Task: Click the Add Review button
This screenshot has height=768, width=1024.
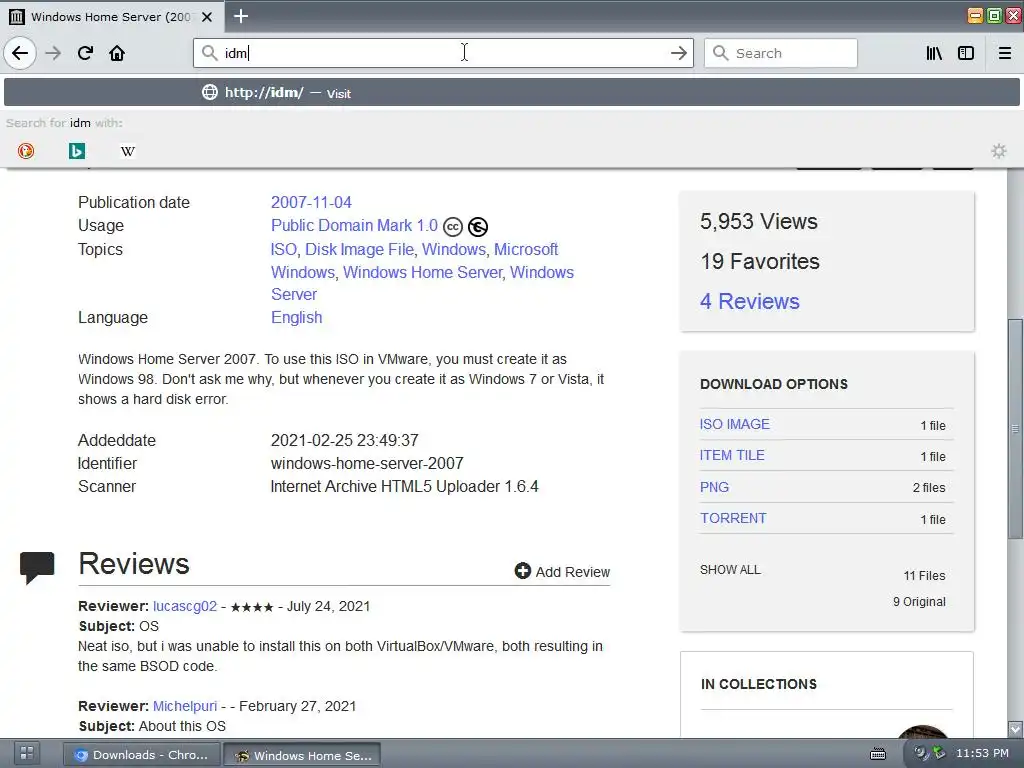Action: point(562,571)
